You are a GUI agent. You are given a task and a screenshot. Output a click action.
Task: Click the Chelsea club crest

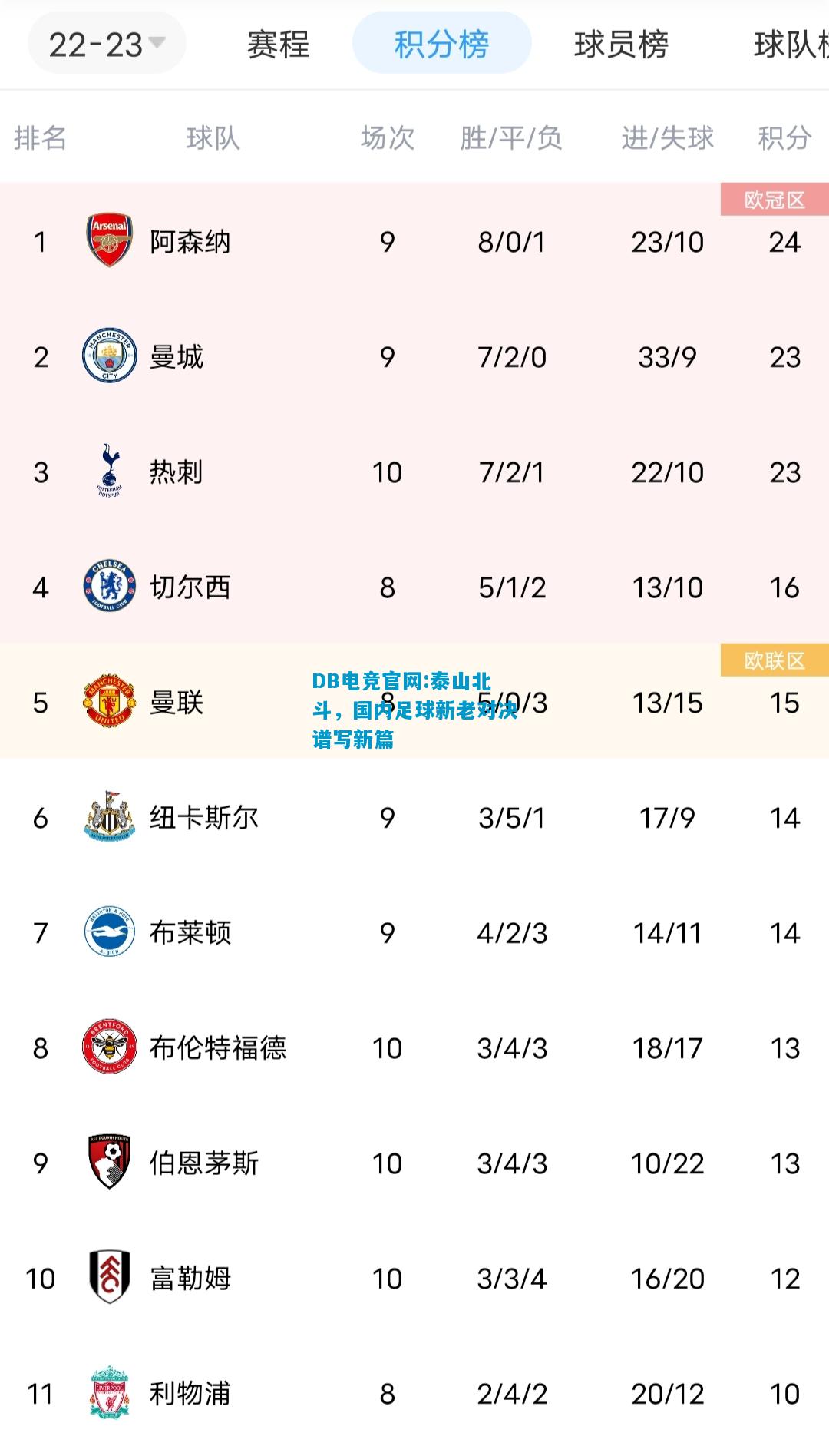(109, 587)
